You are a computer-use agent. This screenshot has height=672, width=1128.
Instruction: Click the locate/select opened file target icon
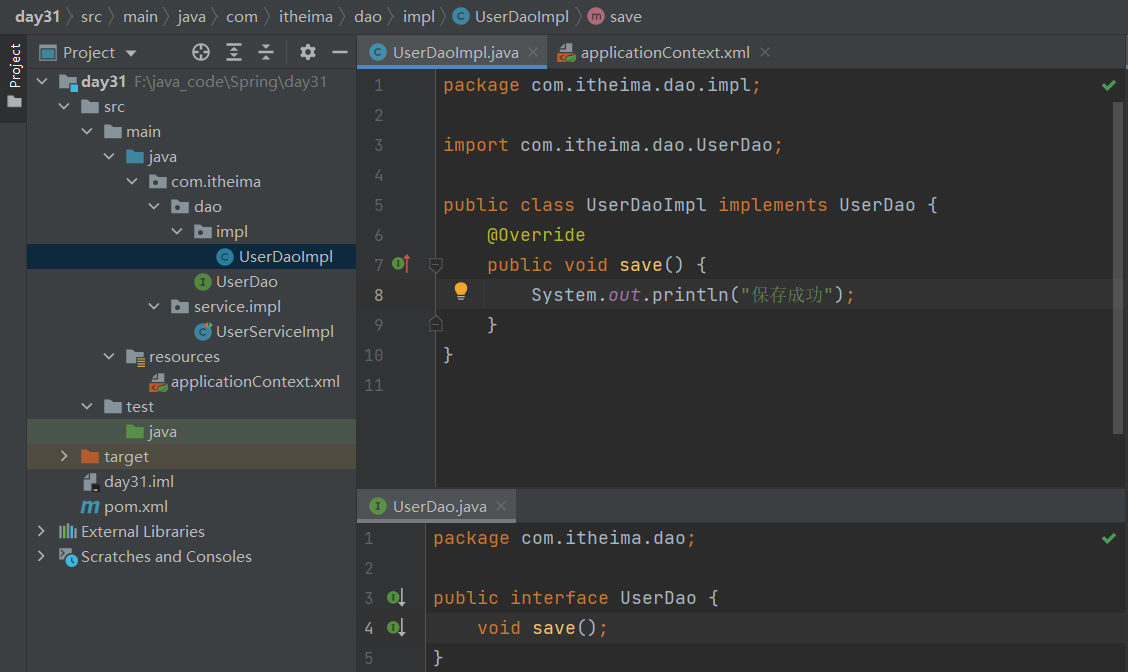pos(201,52)
